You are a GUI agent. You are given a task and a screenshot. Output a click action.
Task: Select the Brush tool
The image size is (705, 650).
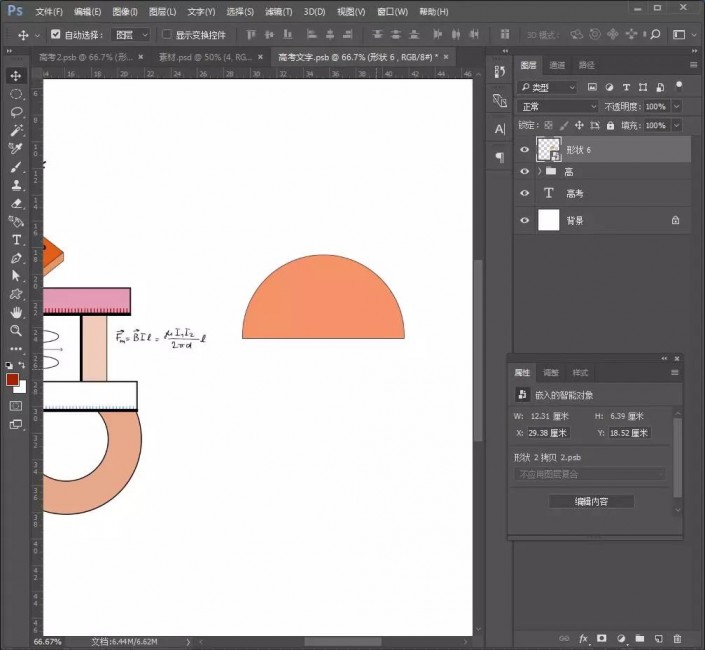(16, 167)
